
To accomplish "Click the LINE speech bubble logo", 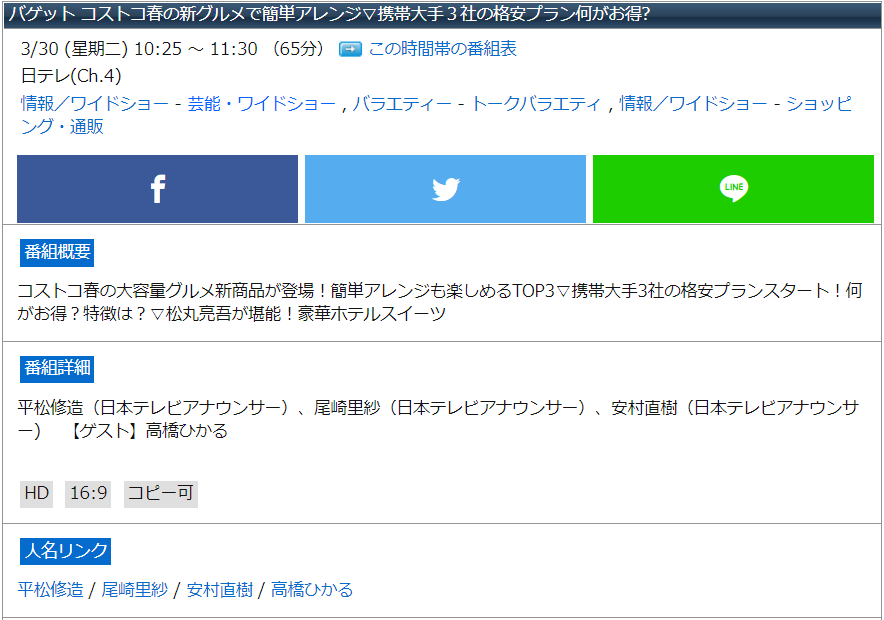I will (x=733, y=189).
